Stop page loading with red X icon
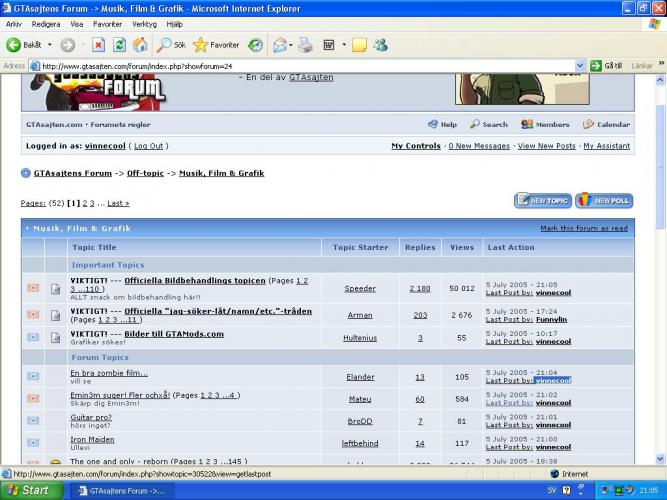Viewport: 667px width, 500px height. (98, 45)
